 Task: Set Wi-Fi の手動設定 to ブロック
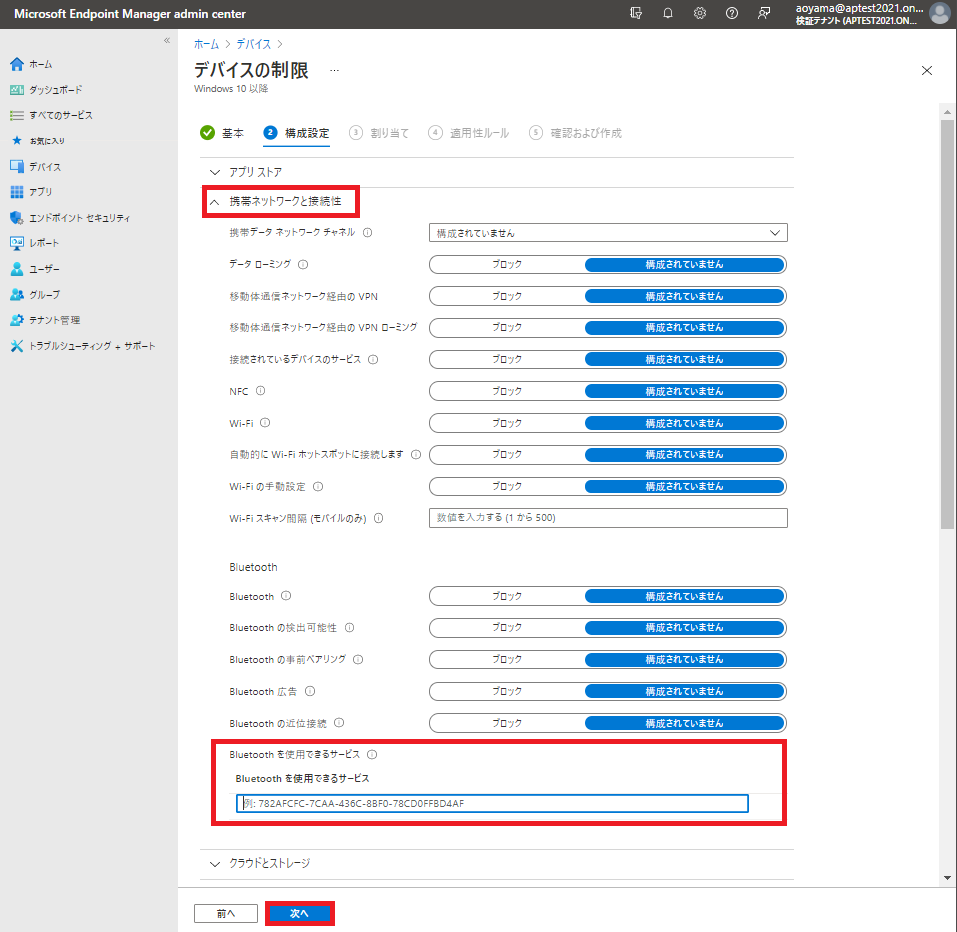(507, 486)
